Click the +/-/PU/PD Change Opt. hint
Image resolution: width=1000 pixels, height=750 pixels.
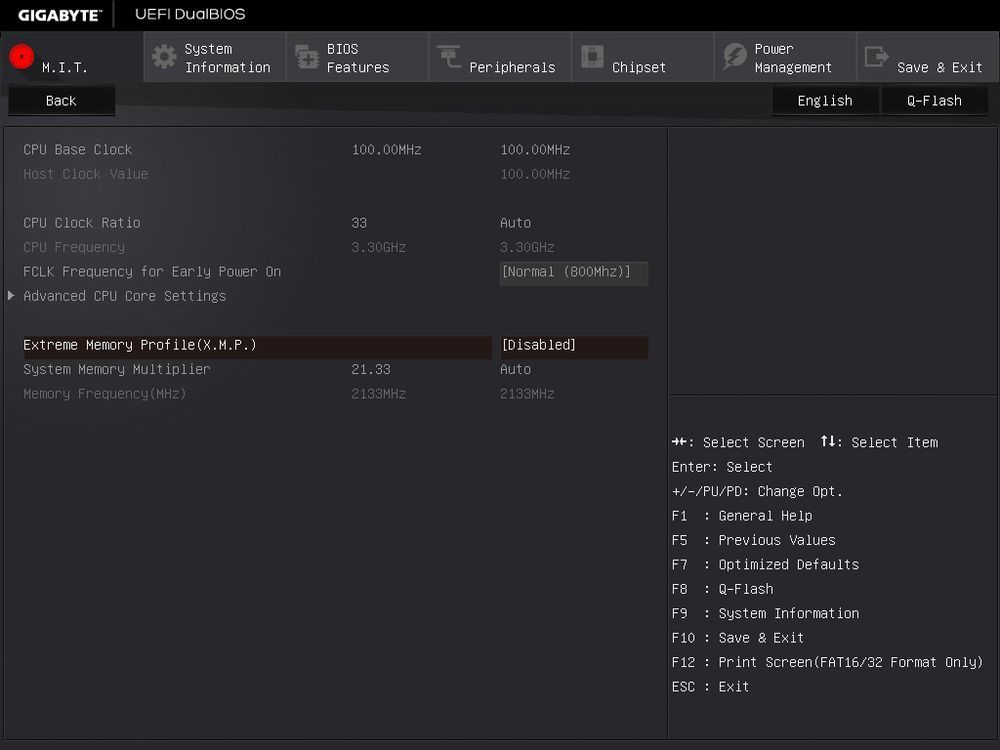(x=757, y=492)
